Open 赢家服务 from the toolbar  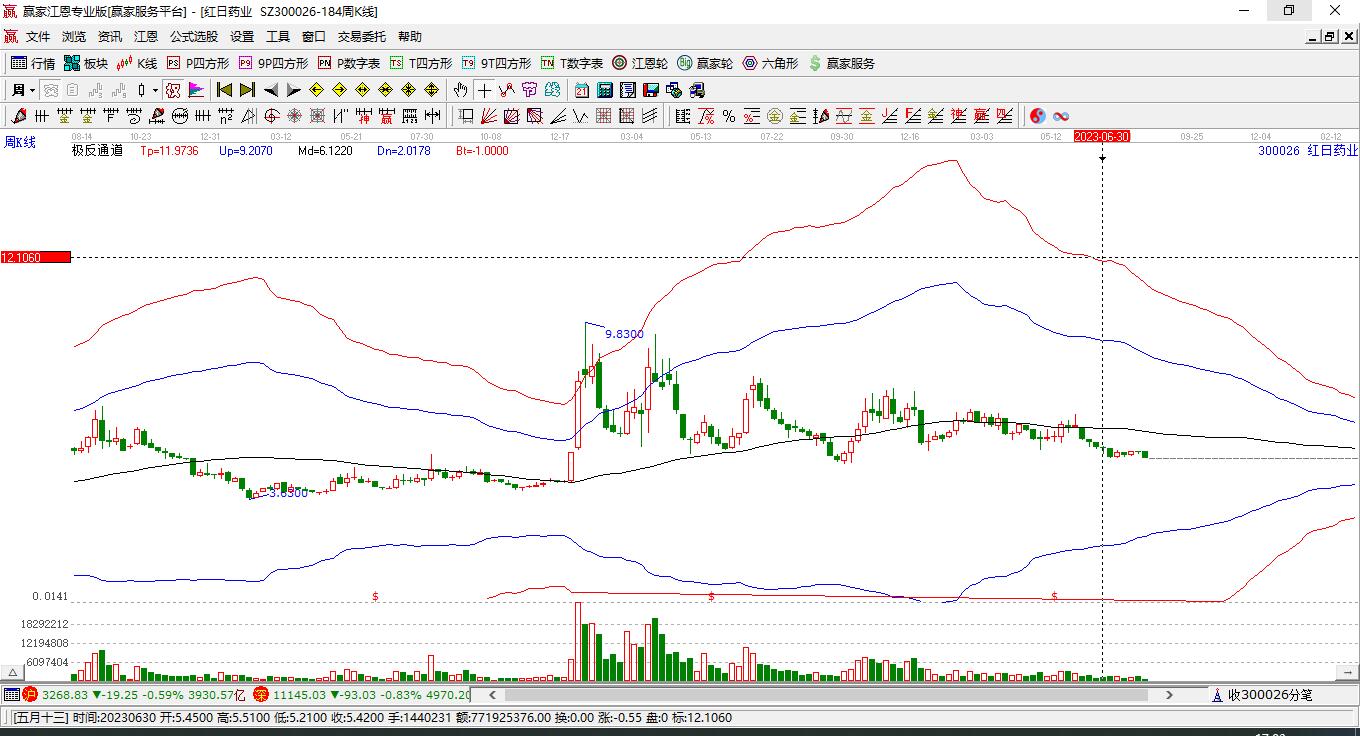[x=841, y=63]
